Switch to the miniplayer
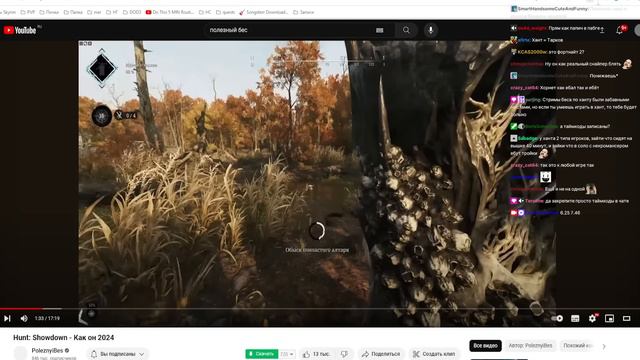This screenshot has height=360, width=640. 609,318
